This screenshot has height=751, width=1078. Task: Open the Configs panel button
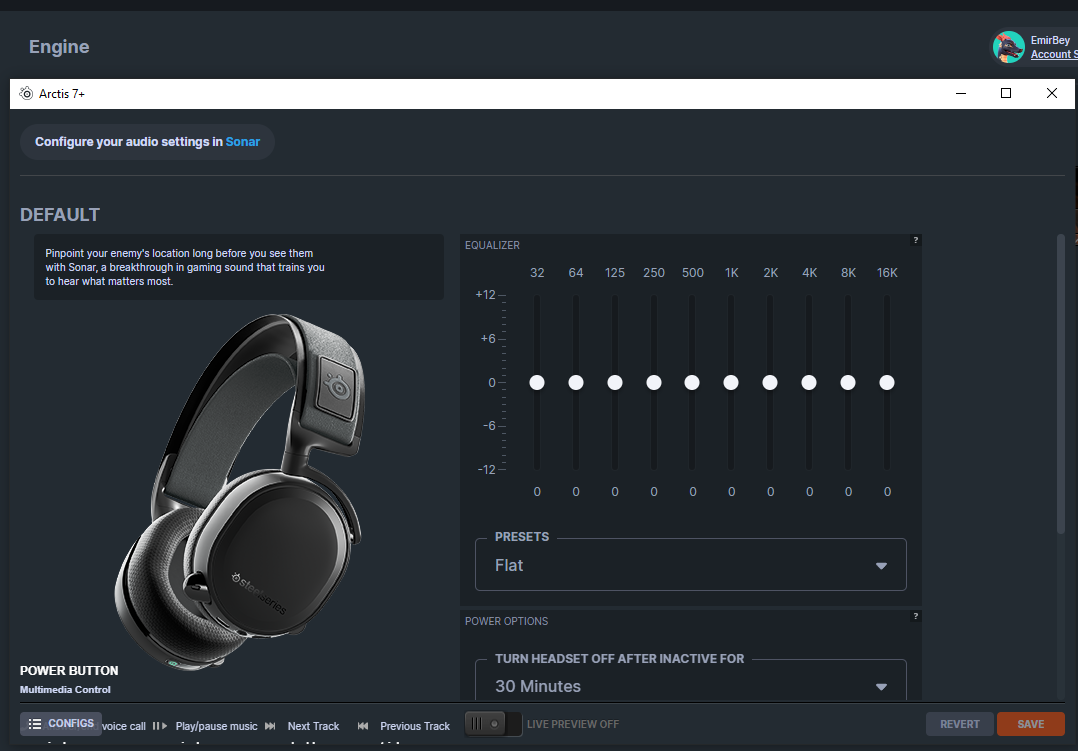pos(60,723)
